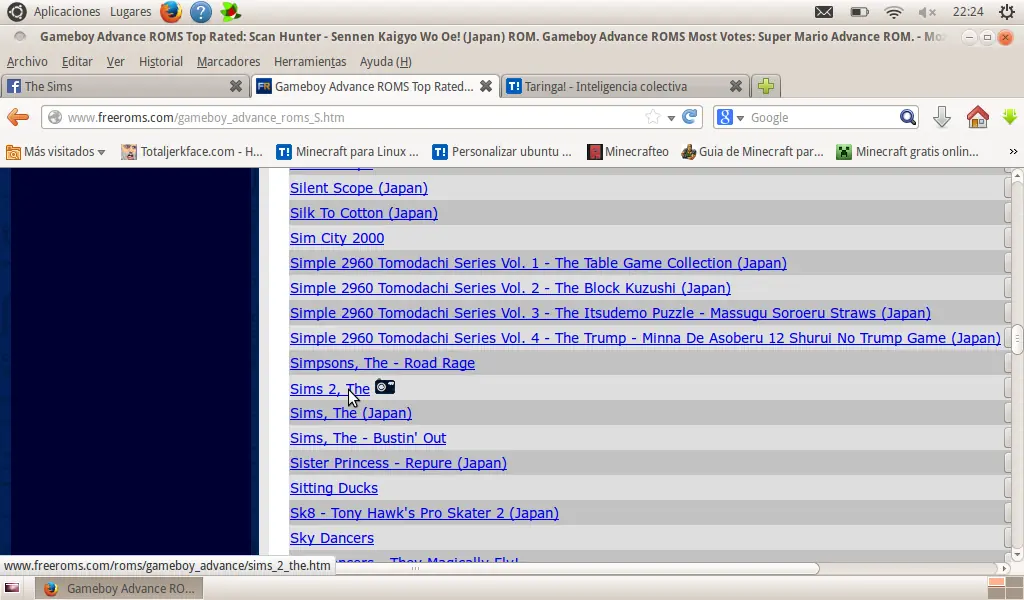Click the show desktop icon in bottom panel

pos(12,588)
